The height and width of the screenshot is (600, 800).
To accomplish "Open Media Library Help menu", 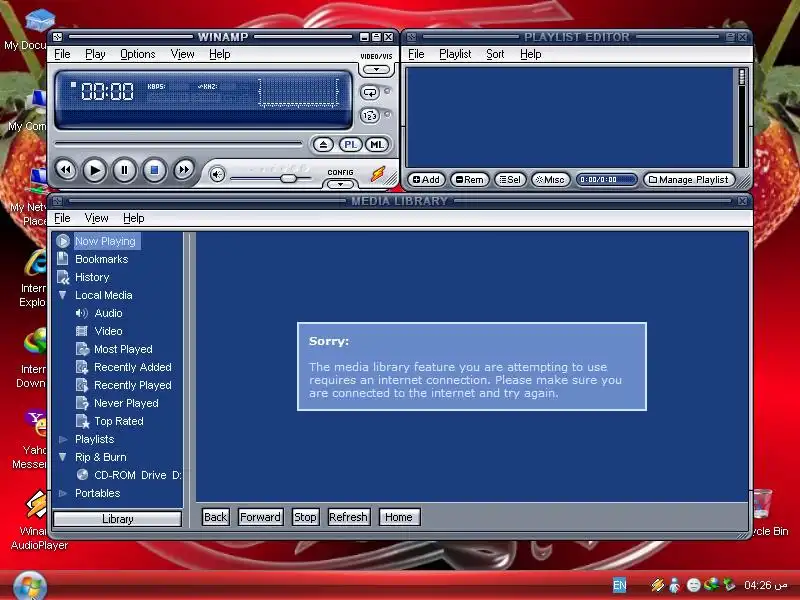I will [x=134, y=218].
